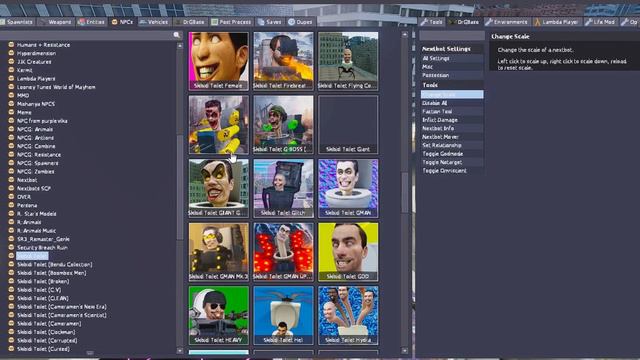640x360 pixels.
Task: Open the Environments tab
Action: pyautogui.click(x=507, y=22)
